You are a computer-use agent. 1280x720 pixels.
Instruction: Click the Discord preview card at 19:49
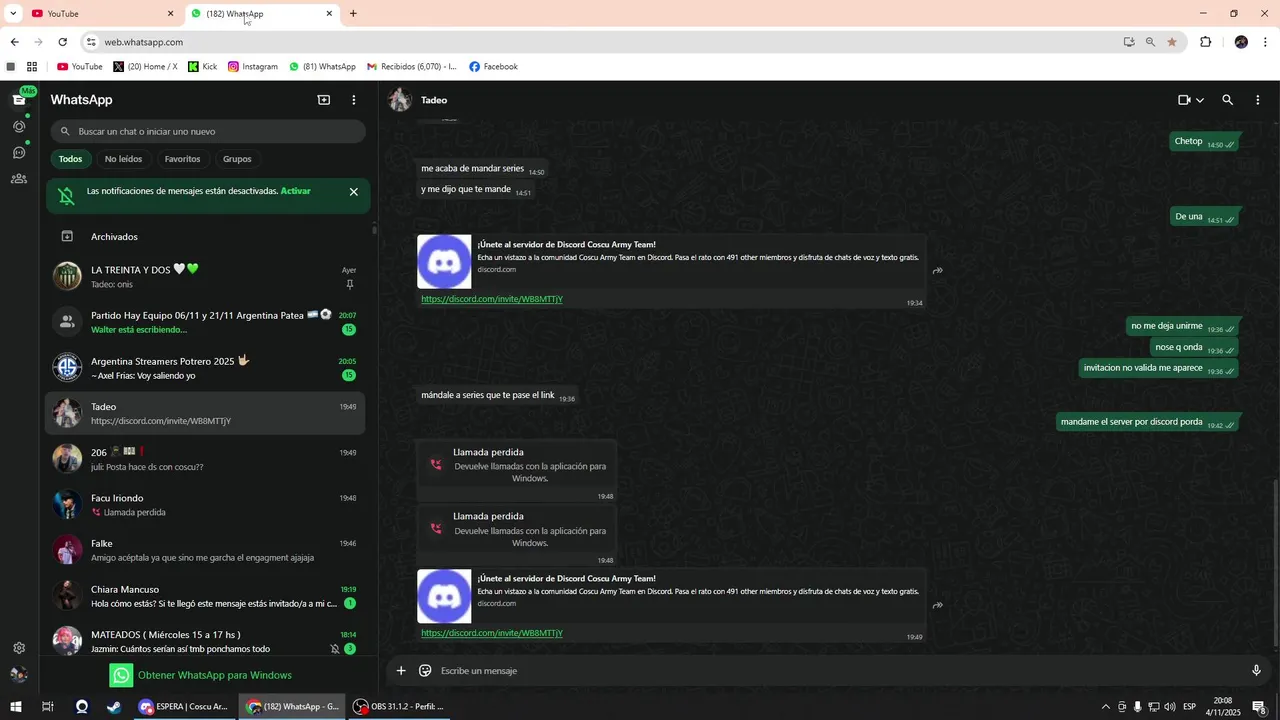click(x=670, y=596)
